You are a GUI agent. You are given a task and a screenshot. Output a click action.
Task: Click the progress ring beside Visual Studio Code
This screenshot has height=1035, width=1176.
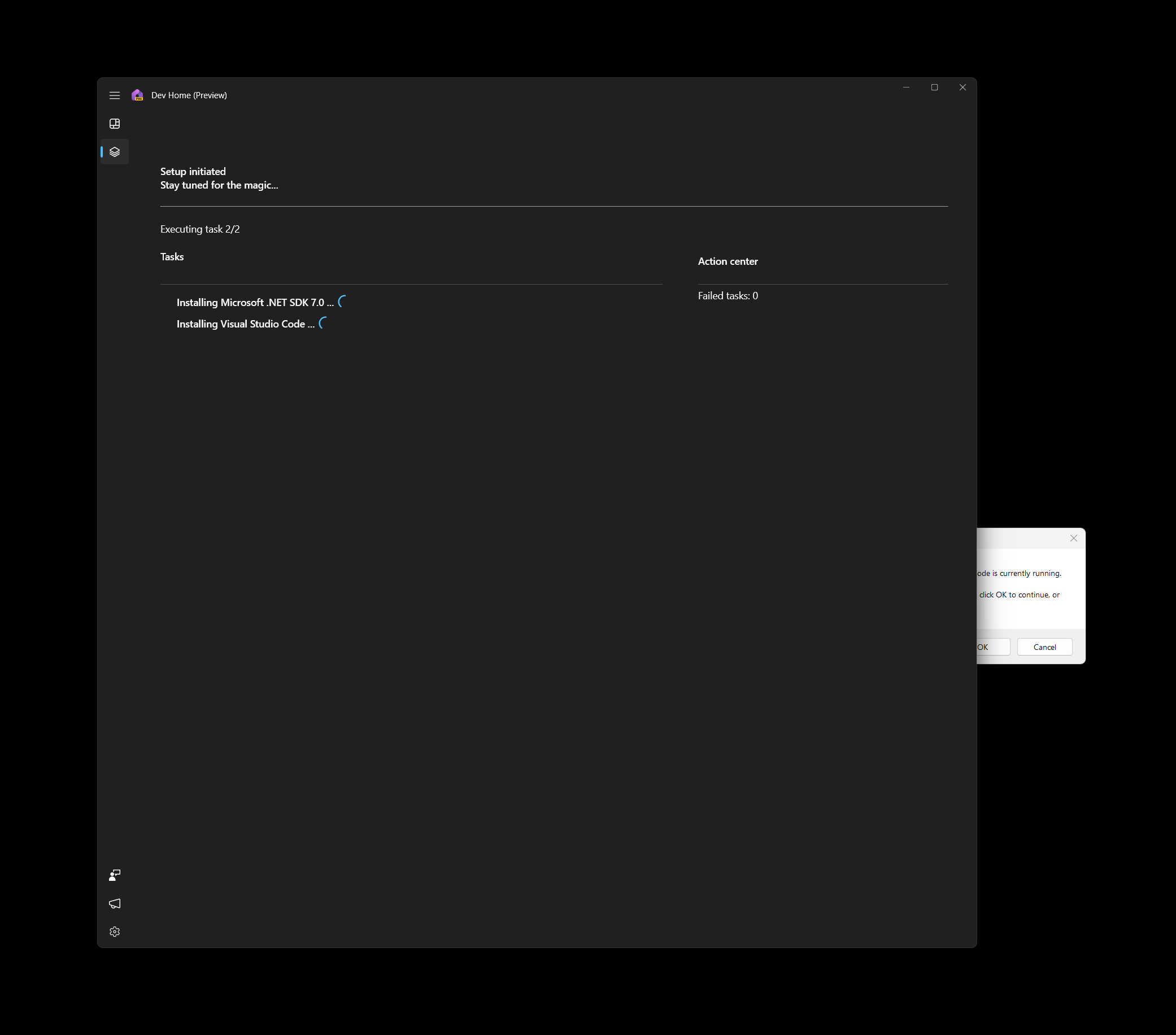point(321,323)
